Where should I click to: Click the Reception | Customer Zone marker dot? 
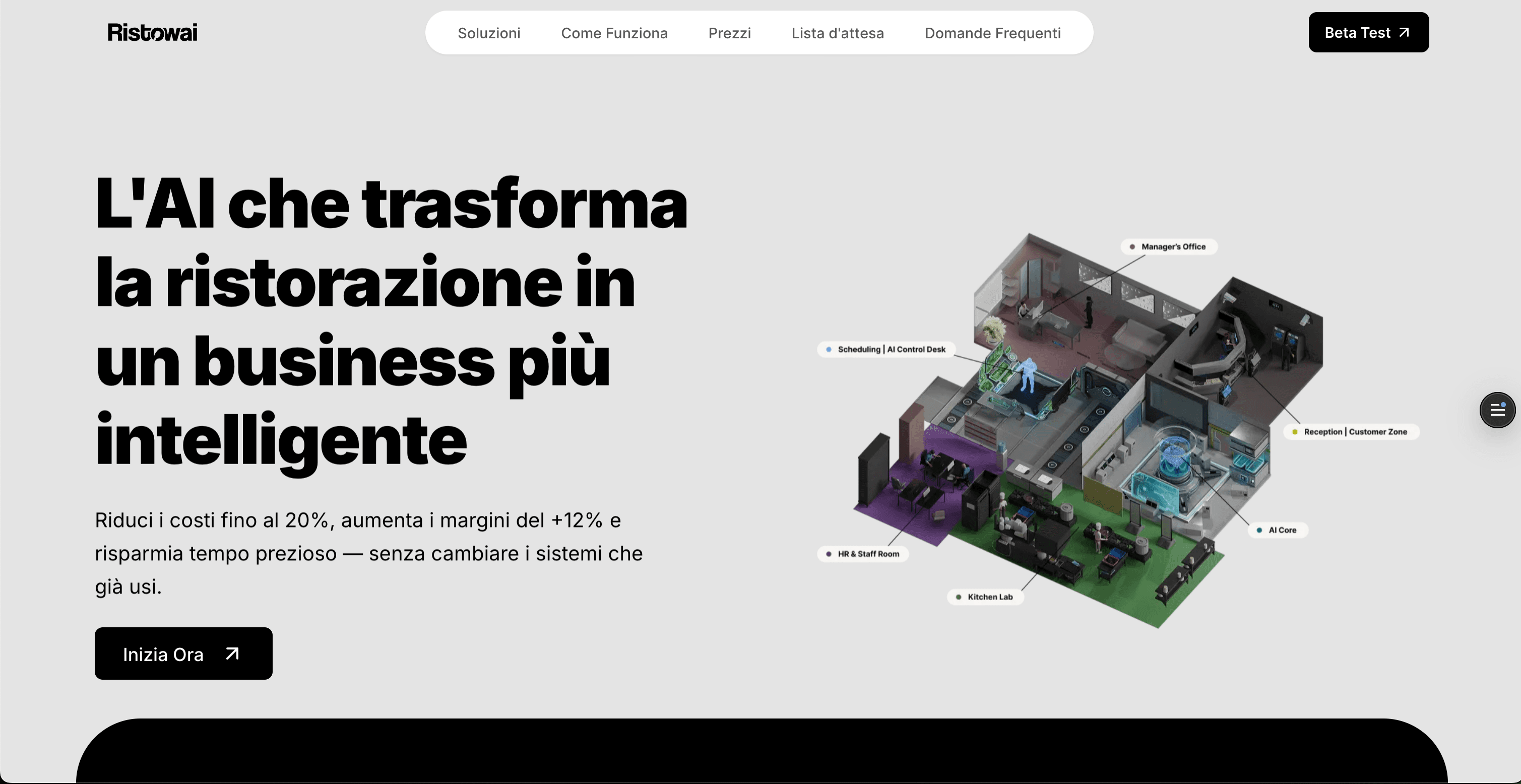[x=1295, y=432]
